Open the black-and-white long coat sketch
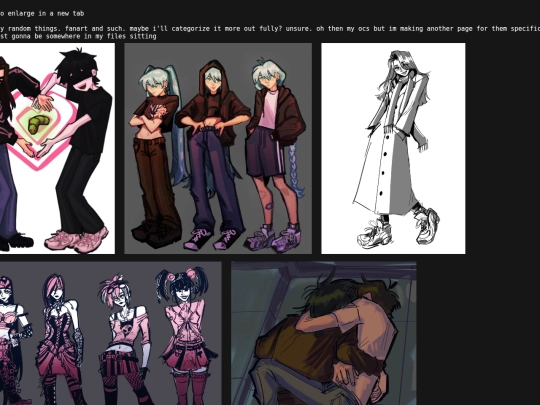Image resolution: width=540 pixels, height=405 pixels. [x=393, y=148]
